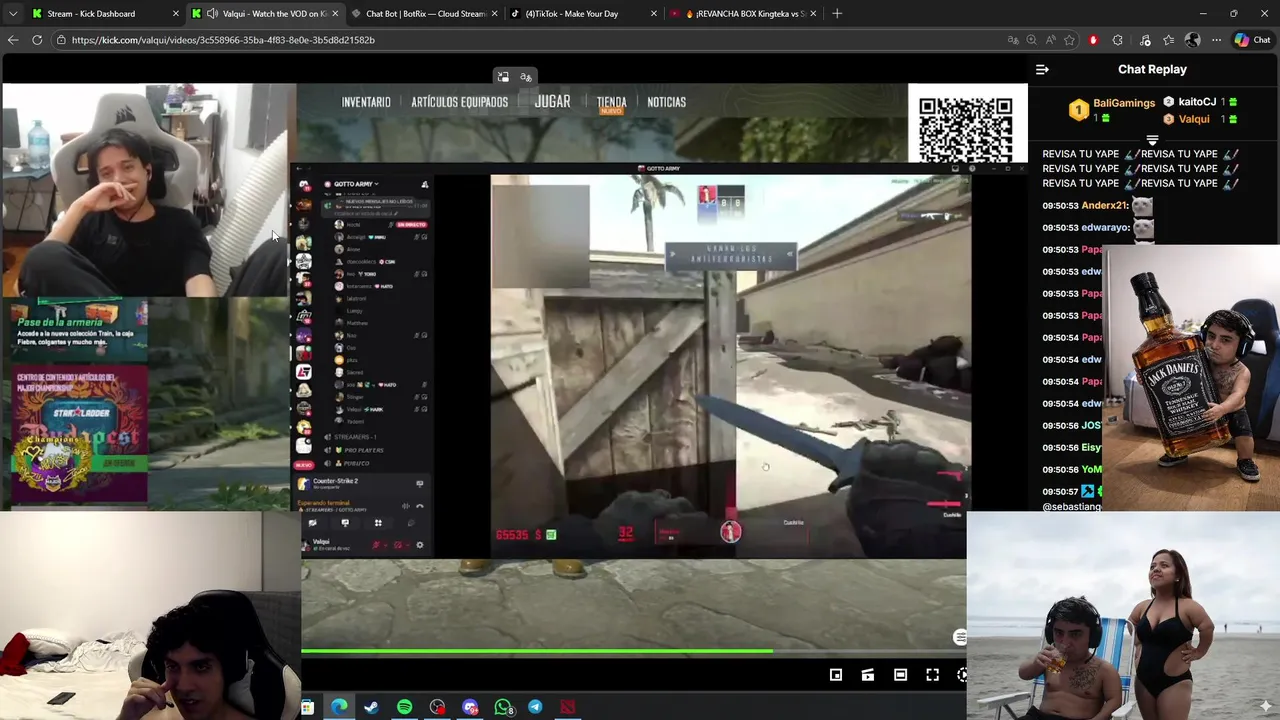The height and width of the screenshot is (720, 1280).
Task: Open Microsoft Store from the taskbar
Action: pos(307,707)
